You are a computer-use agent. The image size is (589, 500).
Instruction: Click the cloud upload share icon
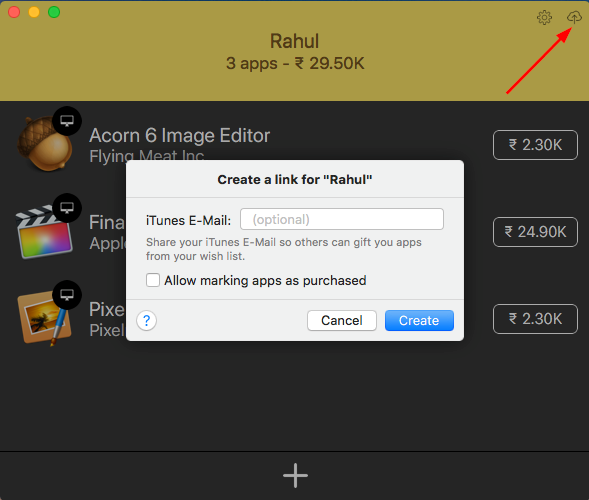tap(574, 17)
